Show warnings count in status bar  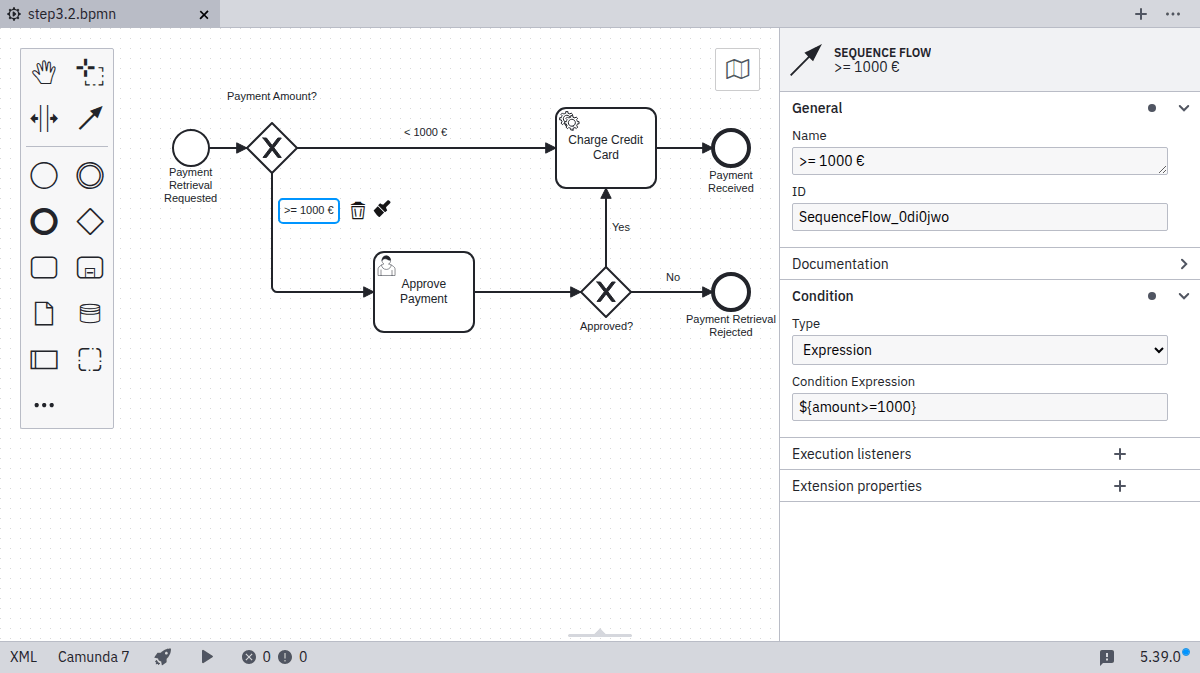(x=293, y=657)
